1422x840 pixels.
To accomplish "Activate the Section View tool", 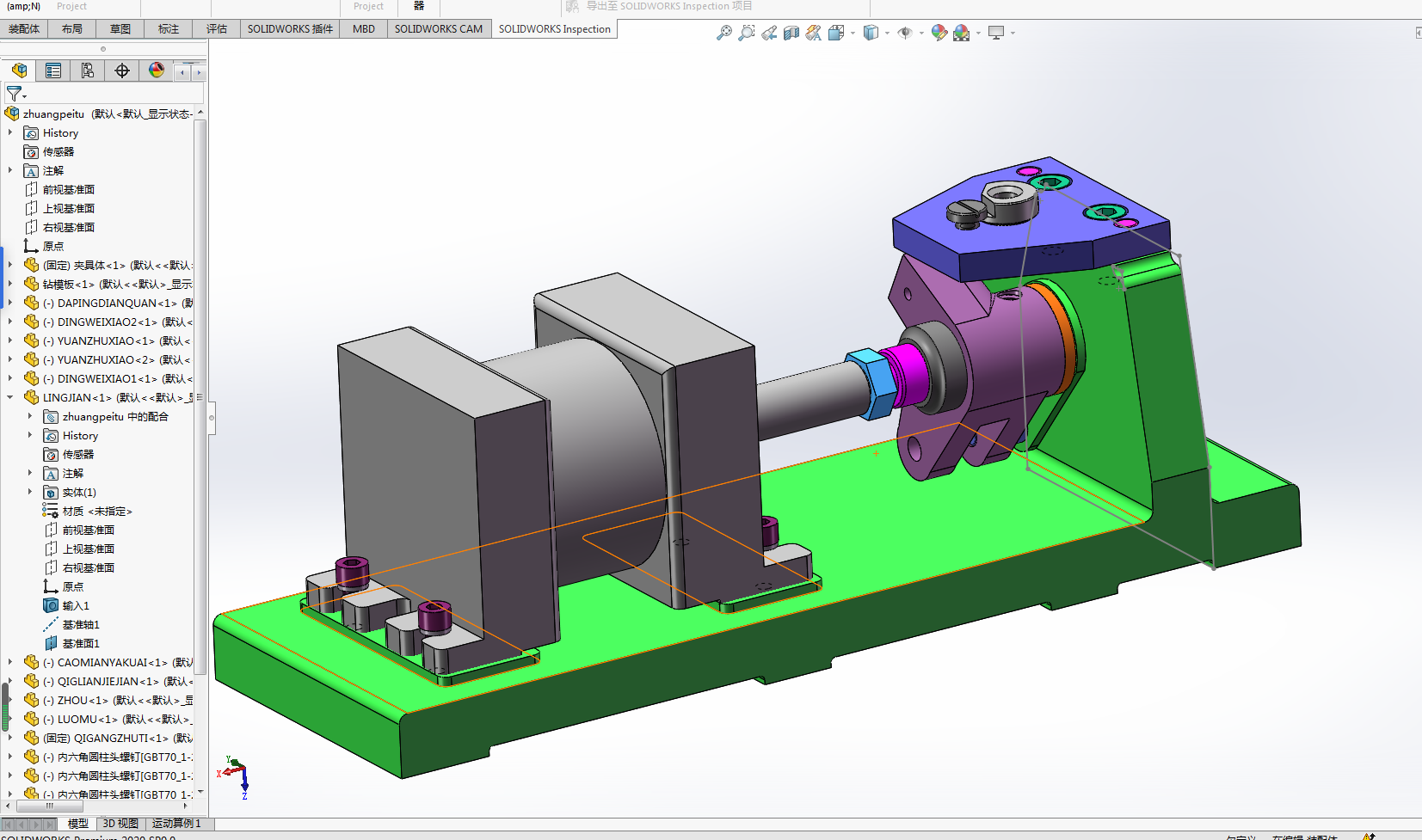I will tap(791, 33).
